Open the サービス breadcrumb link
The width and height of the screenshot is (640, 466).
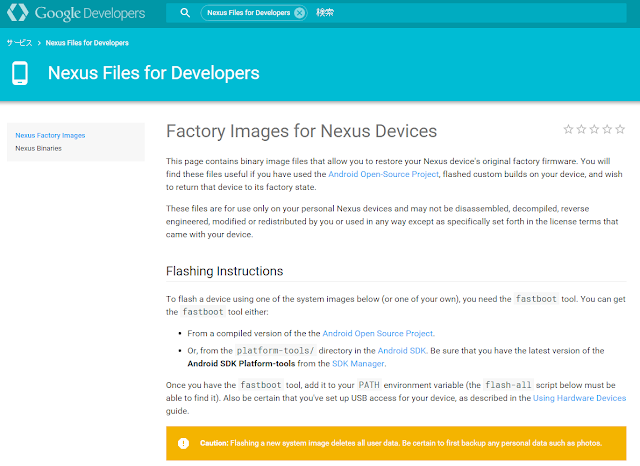(x=19, y=43)
